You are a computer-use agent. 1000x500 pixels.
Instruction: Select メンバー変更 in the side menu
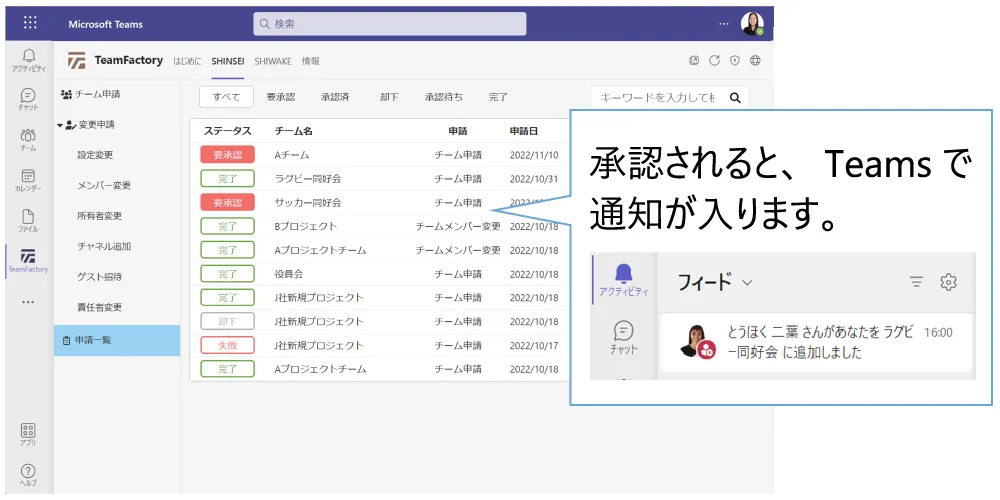(x=104, y=185)
